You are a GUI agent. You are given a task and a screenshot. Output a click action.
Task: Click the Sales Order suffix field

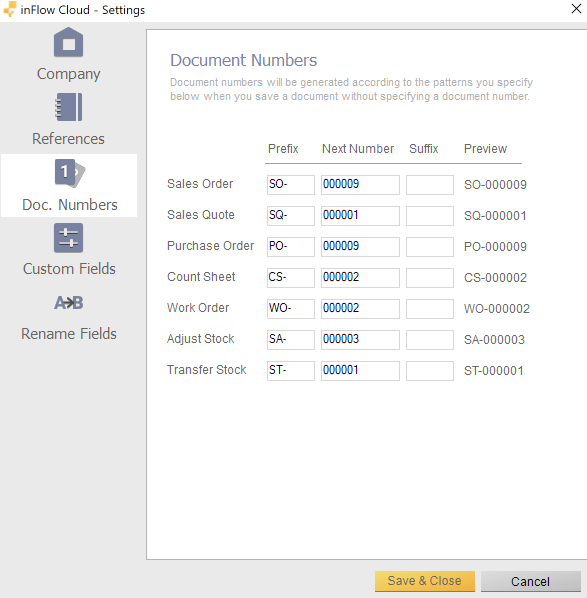430,185
